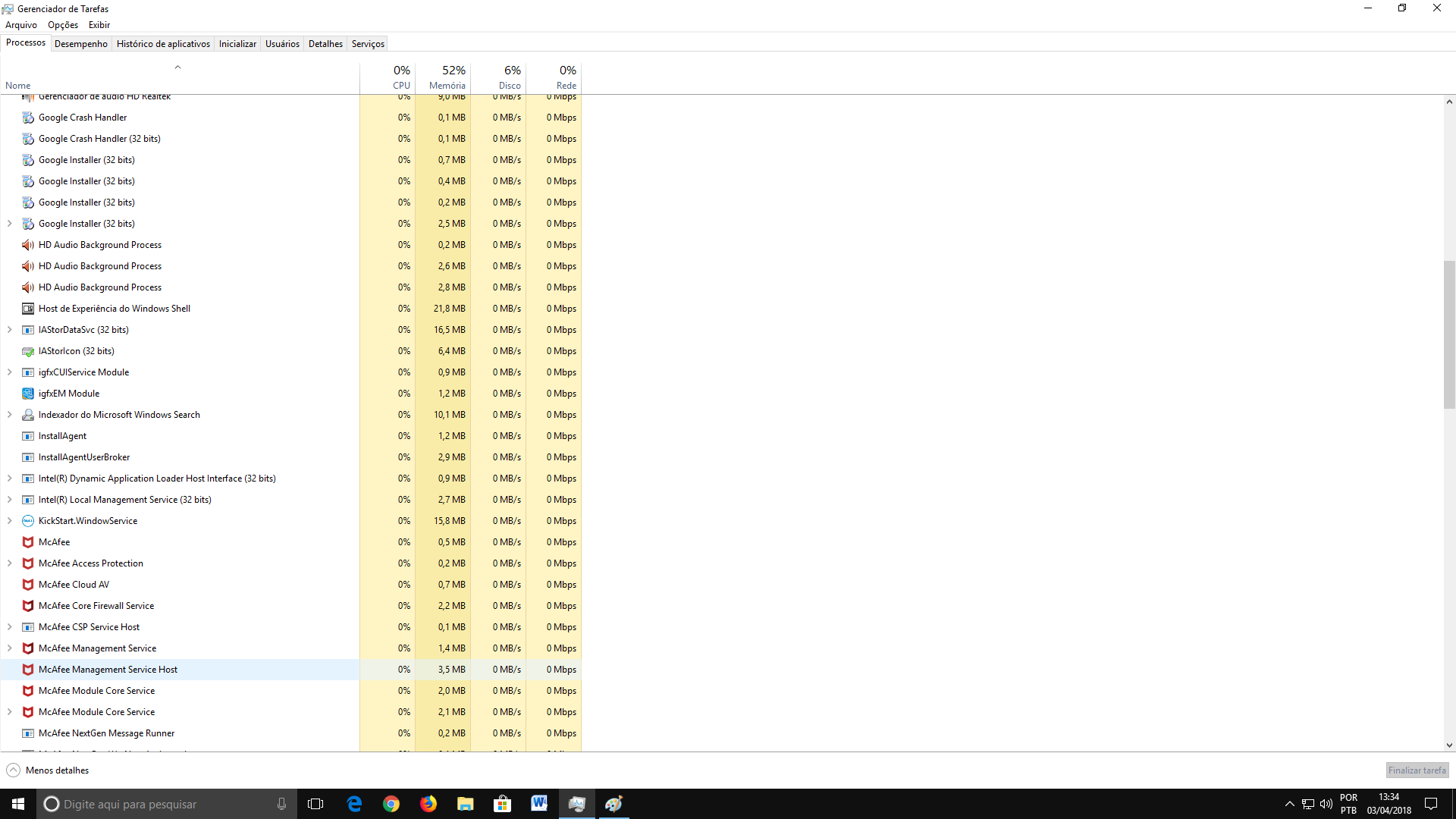Click the scrollbar up arrow
Image resolution: width=1456 pixels, height=819 pixels.
(x=1449, y=102)
